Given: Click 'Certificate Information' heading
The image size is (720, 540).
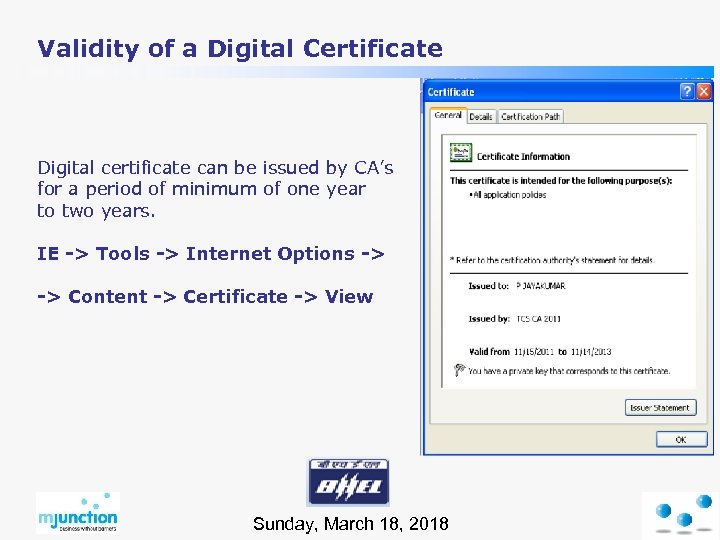Looking at the screenshot, I should click(x=523, y=157).
